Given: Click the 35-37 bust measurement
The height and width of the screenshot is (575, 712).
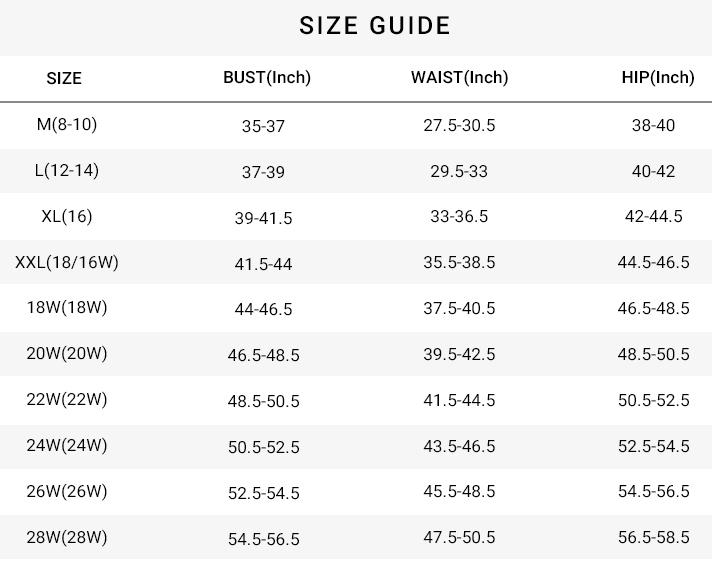Looking at the screenshot, I should coord(263,126).
